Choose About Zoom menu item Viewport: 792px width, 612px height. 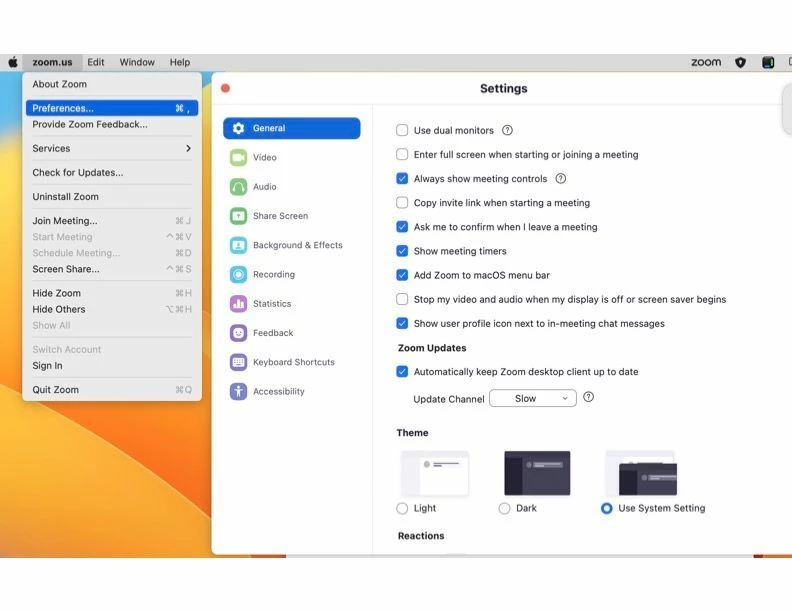pos(112,84)
